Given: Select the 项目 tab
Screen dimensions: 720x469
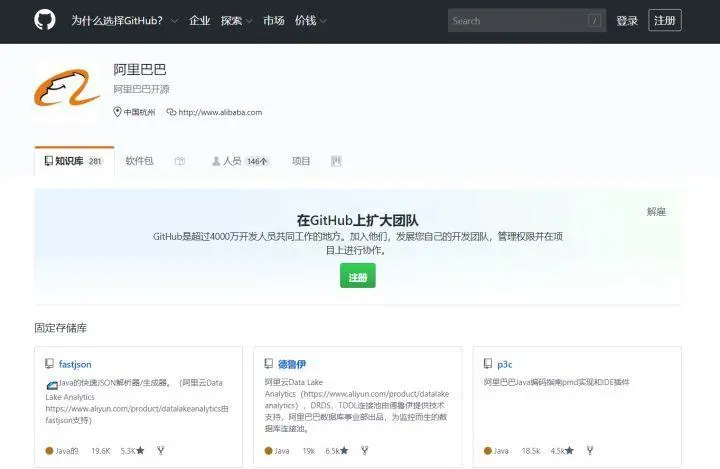Looking at the screenshot, I should click(301, 161).
